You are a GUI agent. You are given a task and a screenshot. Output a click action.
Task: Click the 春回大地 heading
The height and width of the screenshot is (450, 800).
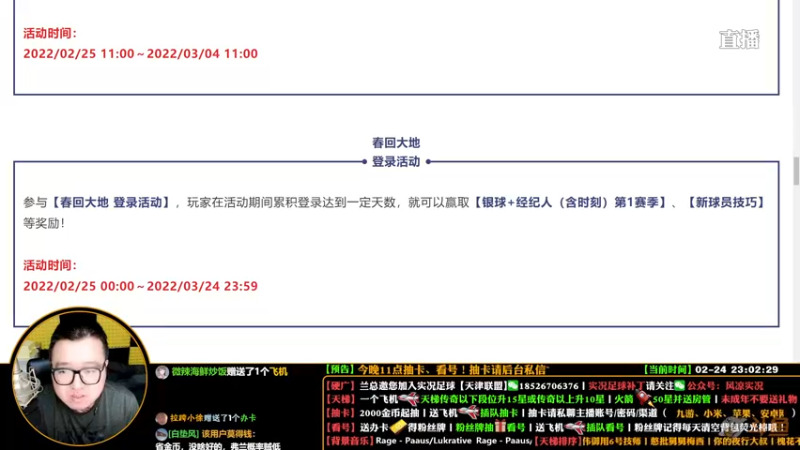tap(396, 143)
